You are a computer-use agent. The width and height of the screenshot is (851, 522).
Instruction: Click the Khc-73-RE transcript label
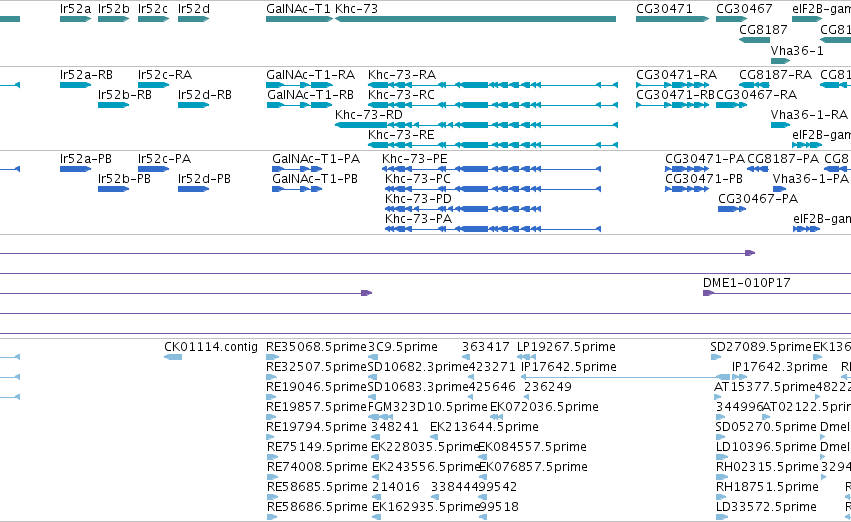401,135
